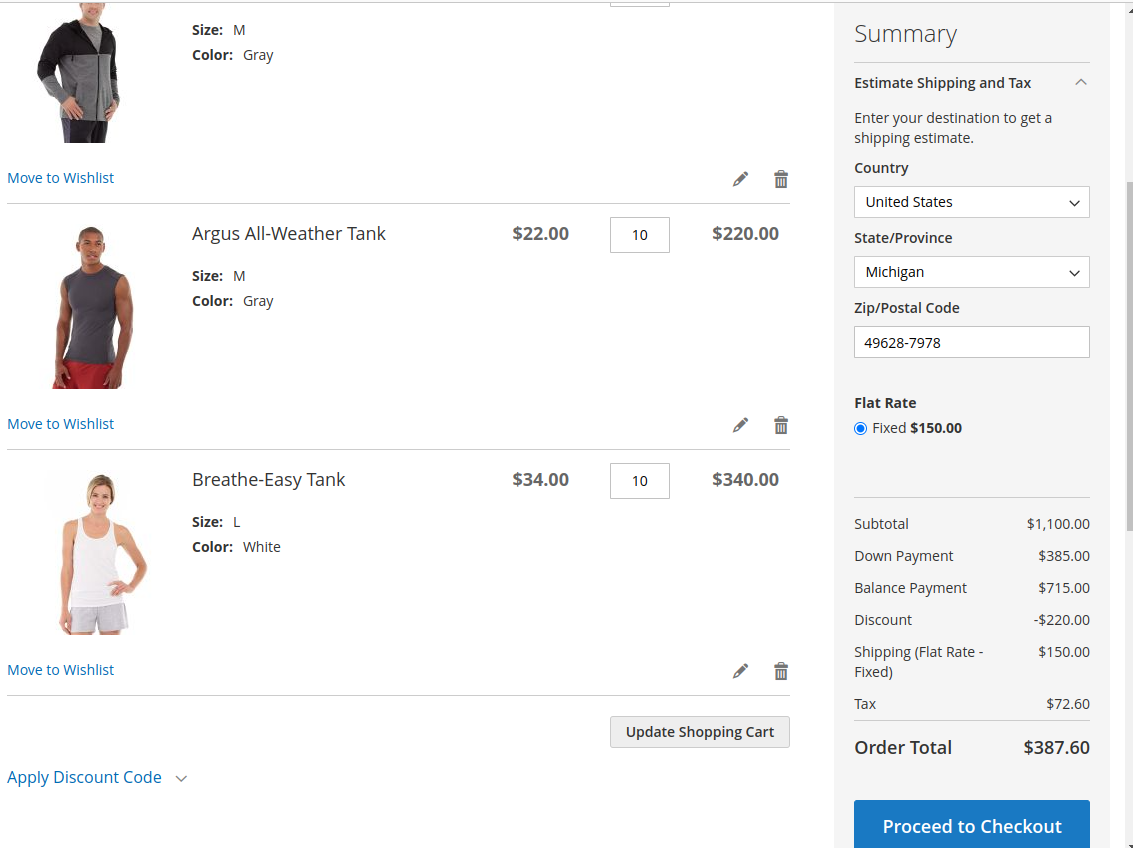Move Breathe-Easy Tank to wishlist
The height and width of the screenshot is (848, 1133).
61,670
